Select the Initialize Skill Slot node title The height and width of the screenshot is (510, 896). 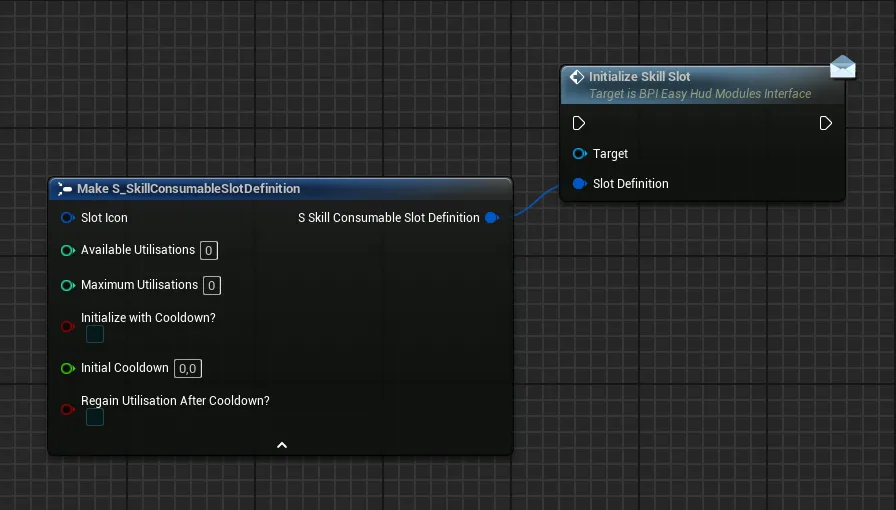point(639,77)
